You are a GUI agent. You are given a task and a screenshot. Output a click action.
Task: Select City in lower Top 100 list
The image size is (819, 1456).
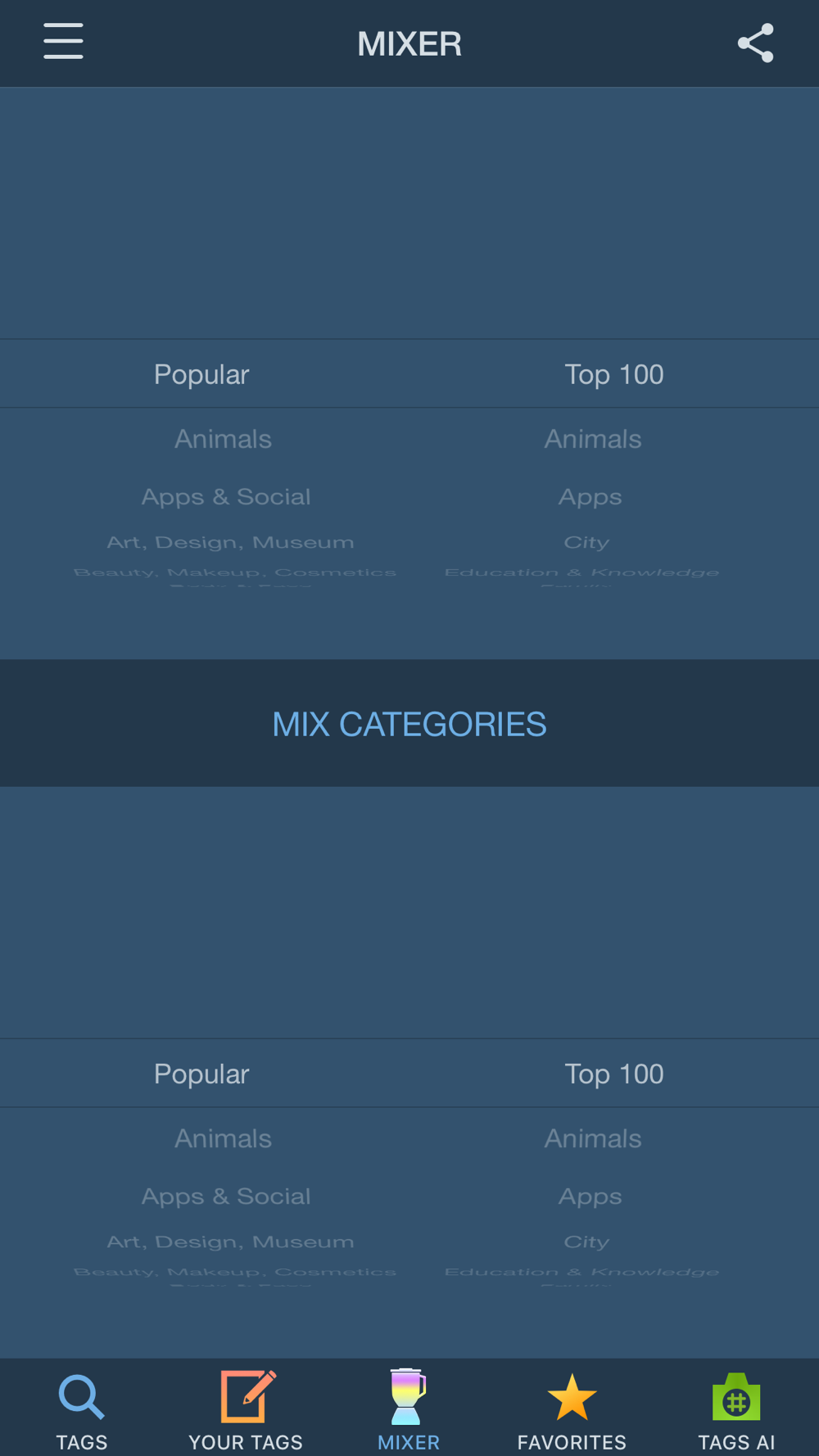tap(586, 1241)
